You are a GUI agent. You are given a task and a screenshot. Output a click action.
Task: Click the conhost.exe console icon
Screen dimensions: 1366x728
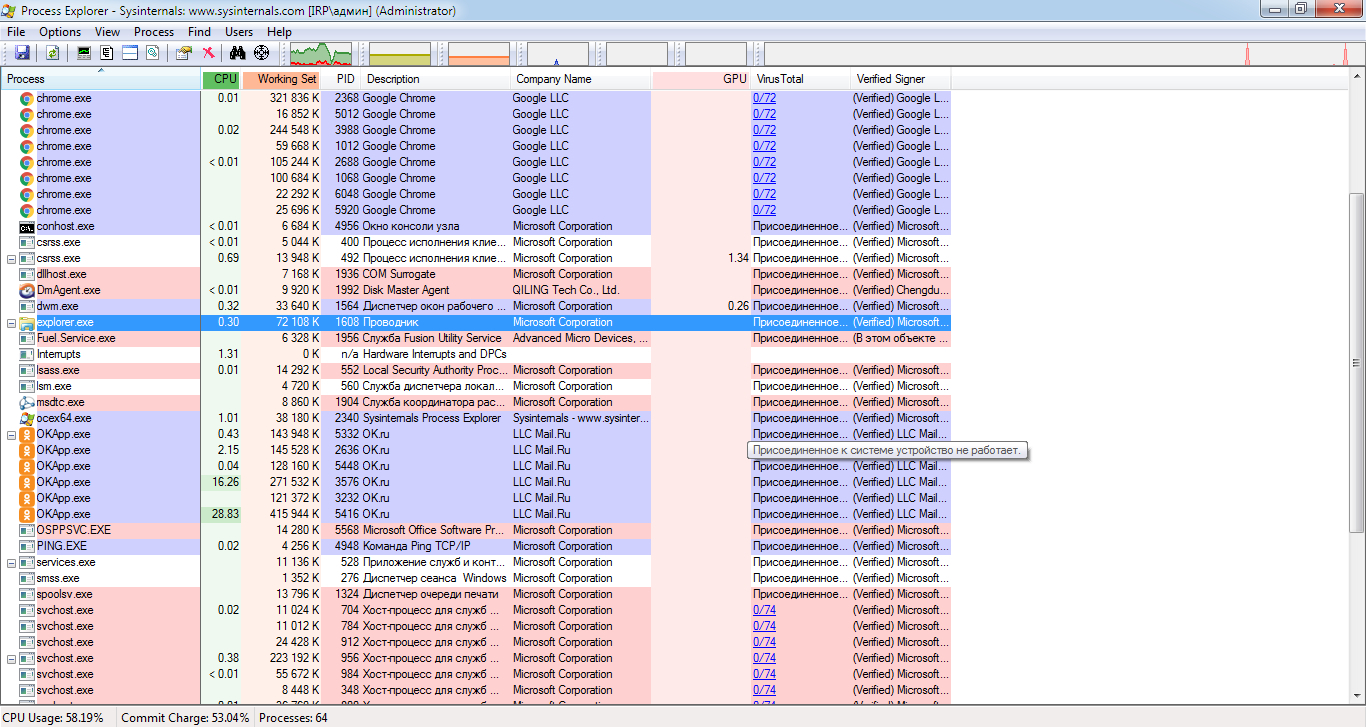[x=27, y=226]
